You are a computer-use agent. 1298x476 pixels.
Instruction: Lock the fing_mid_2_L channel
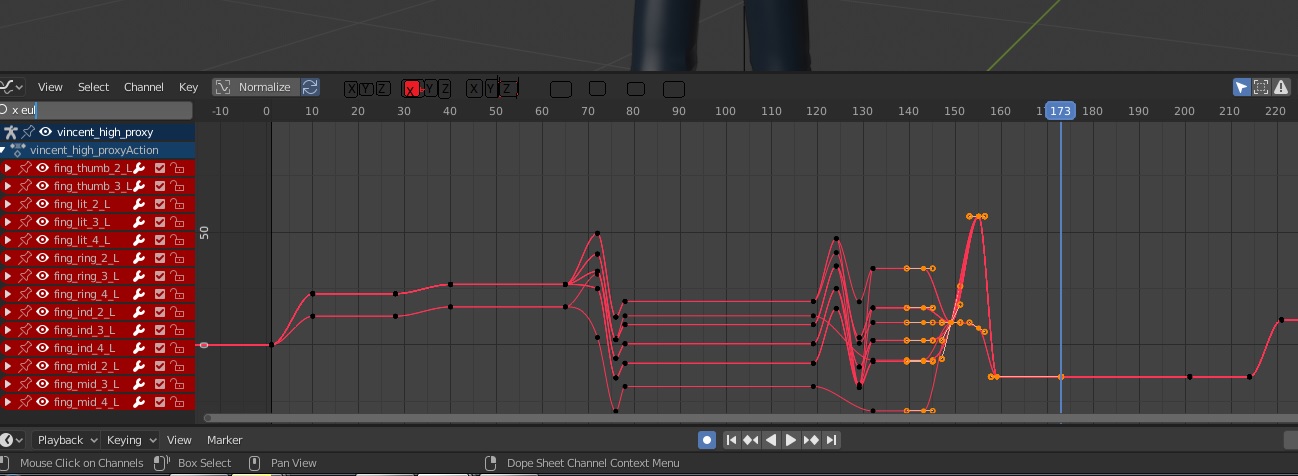pyautogui.click(x=178, y=366)
